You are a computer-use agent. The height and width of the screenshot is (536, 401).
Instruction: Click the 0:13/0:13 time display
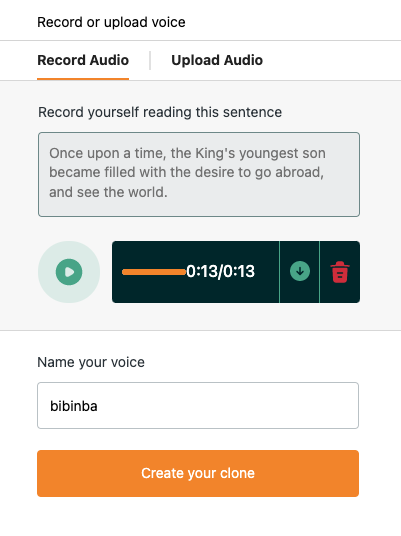(220, 272)
